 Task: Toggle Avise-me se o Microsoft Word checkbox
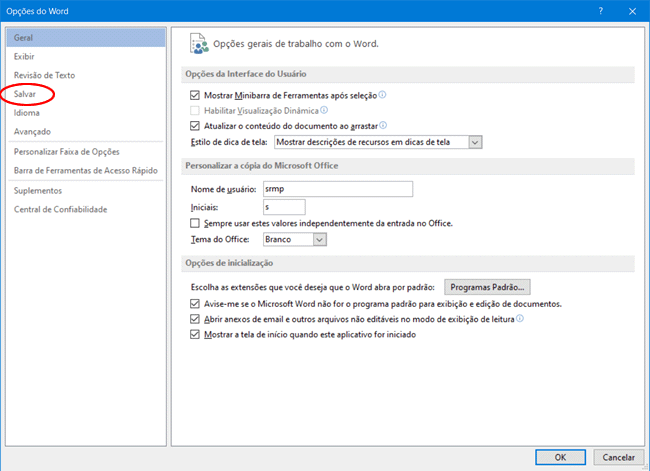click(195, 303)
